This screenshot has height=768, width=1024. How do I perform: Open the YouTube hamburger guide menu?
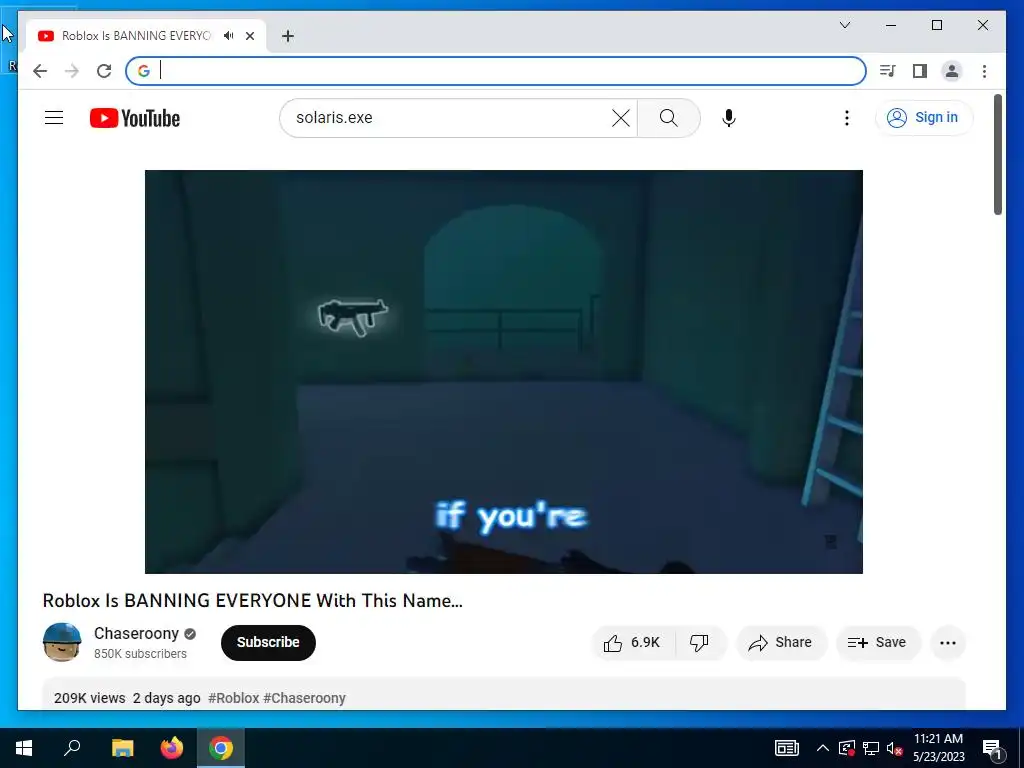click(x=54, y=118)
